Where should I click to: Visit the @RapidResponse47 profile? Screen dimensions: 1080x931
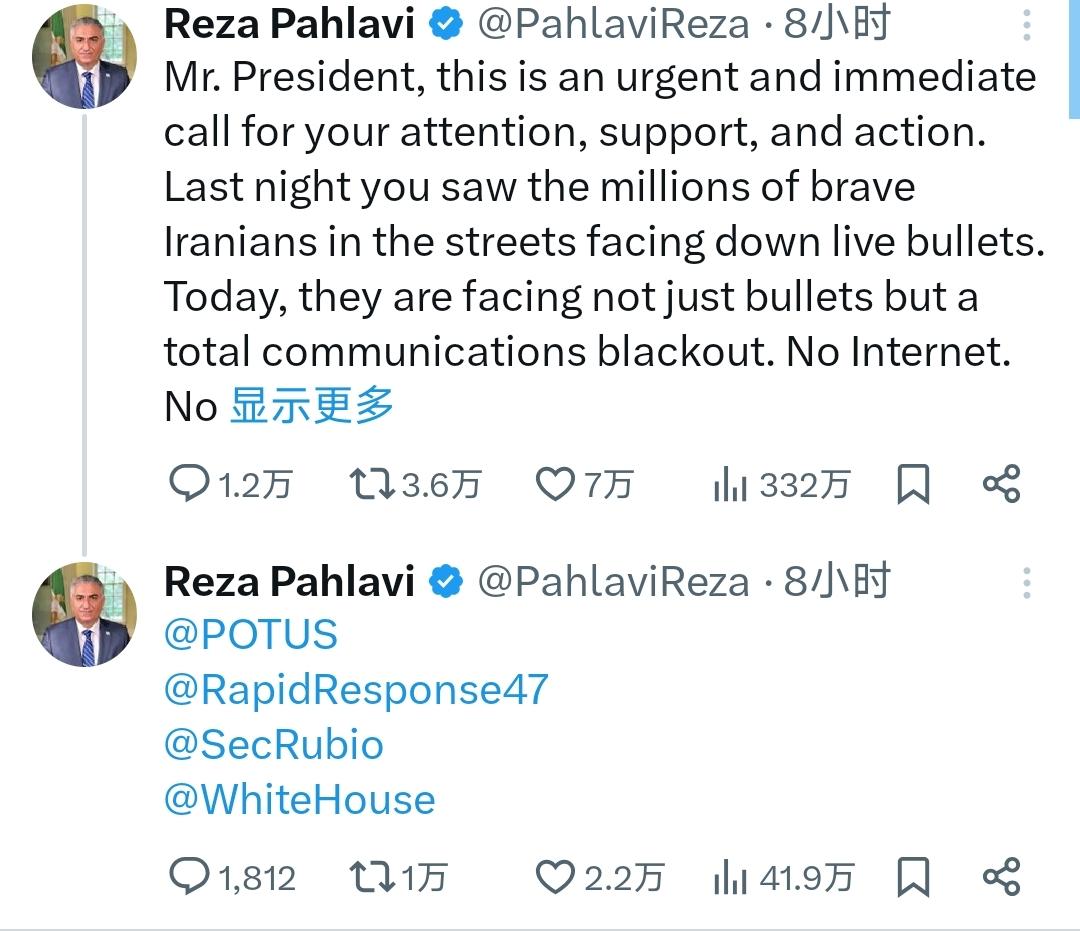pos(356,690)
